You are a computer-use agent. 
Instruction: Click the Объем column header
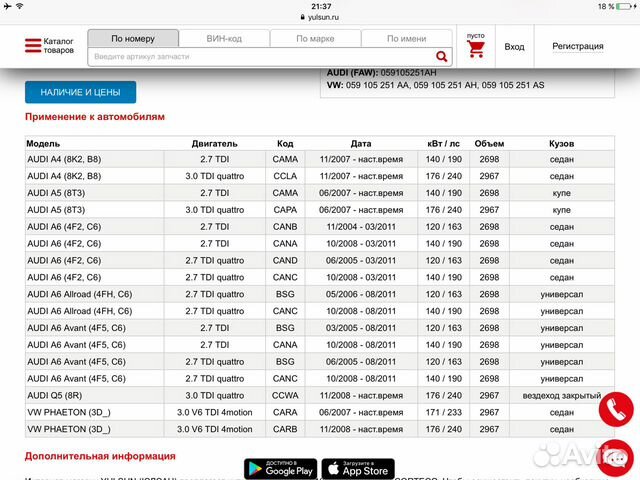point(489,144)
